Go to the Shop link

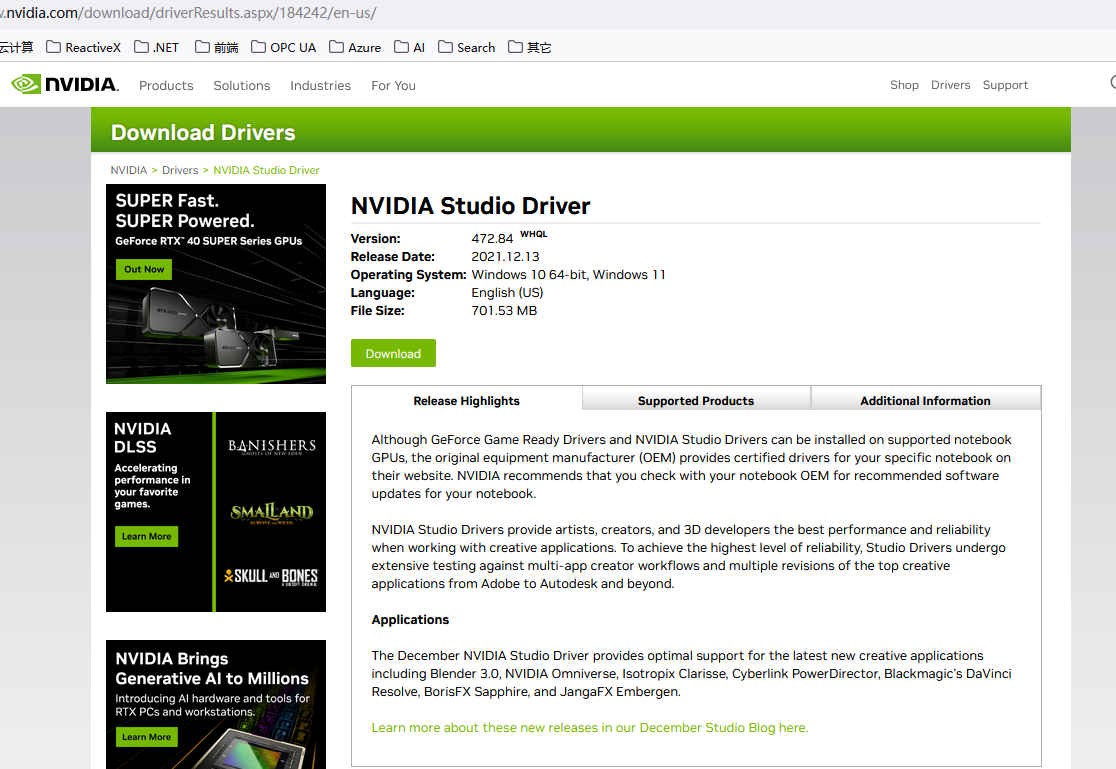pos(904,85)
